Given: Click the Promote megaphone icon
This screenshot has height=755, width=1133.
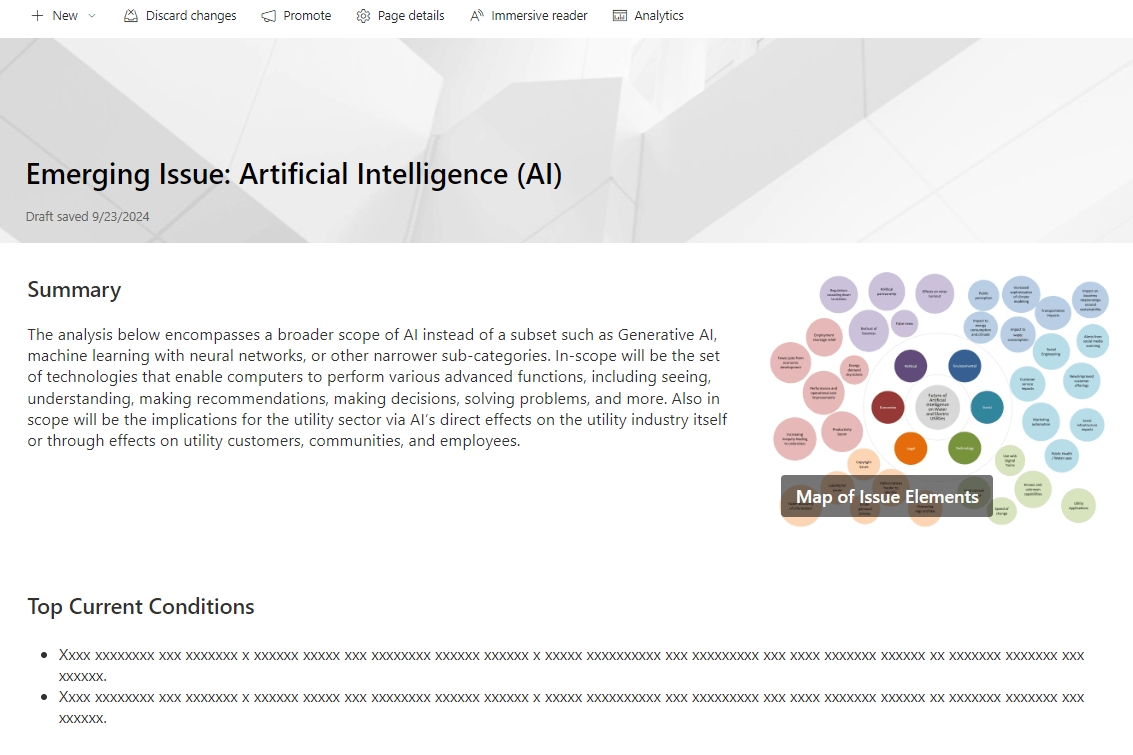Looking at the screenshot, I should click(x=269, y=16).
